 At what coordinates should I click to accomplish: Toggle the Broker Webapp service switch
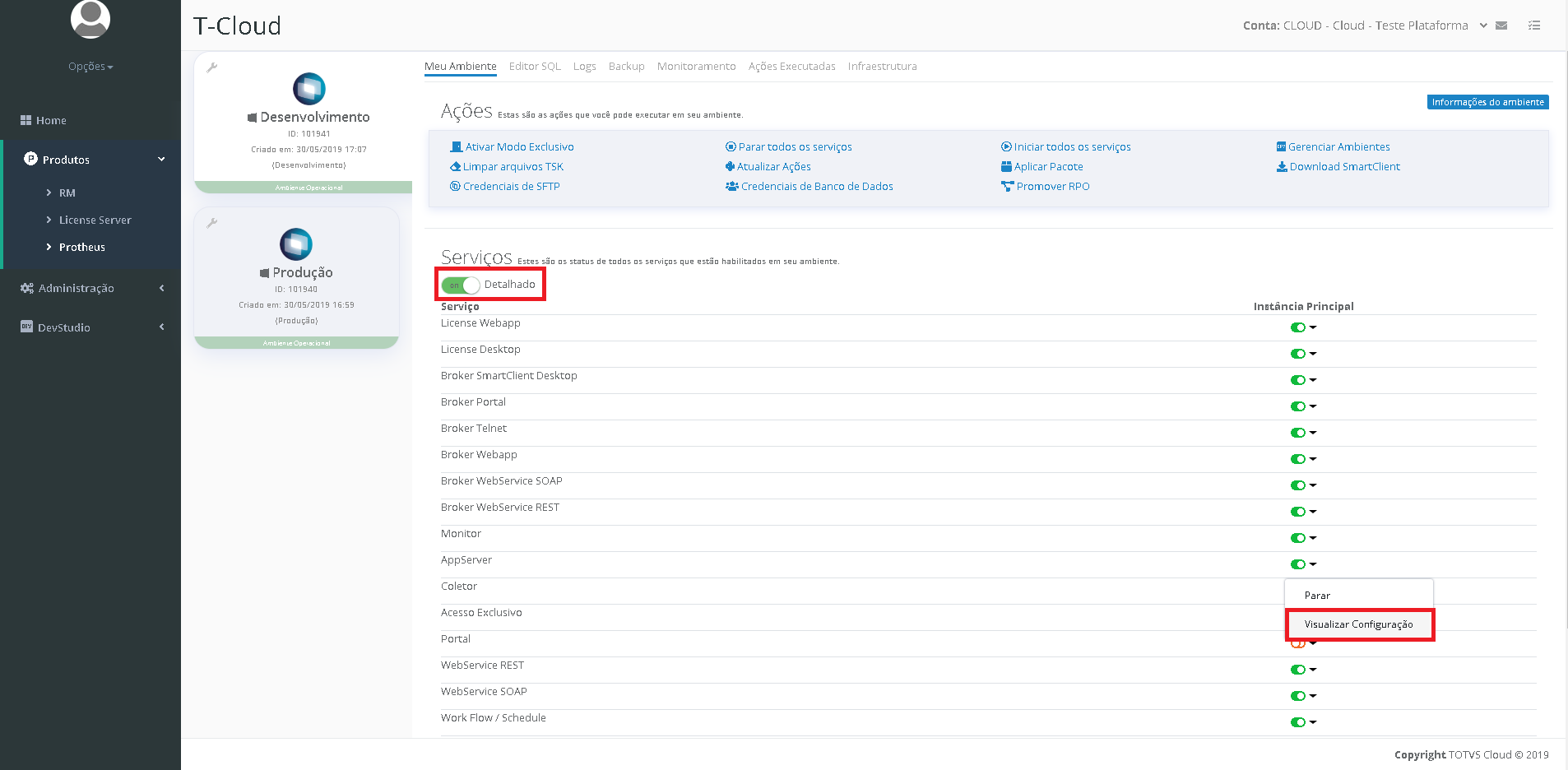(1298, 459)
